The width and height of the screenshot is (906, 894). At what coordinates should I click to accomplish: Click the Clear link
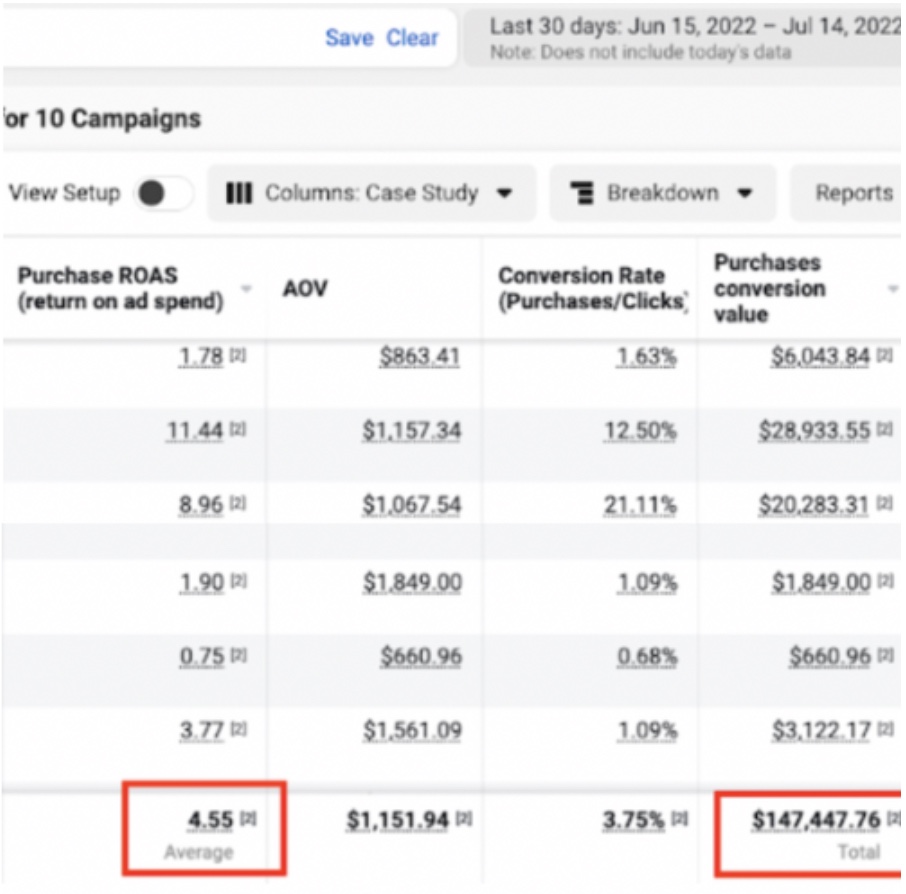[412, 38]
